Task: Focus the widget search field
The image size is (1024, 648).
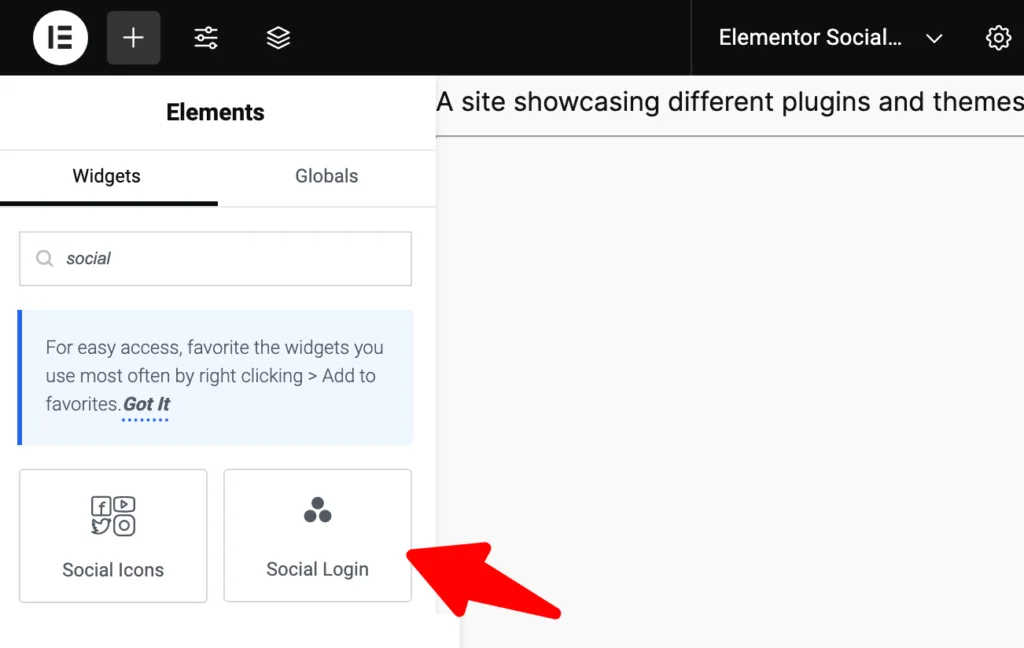Action: pyautogui.click(x=216, y=259)
